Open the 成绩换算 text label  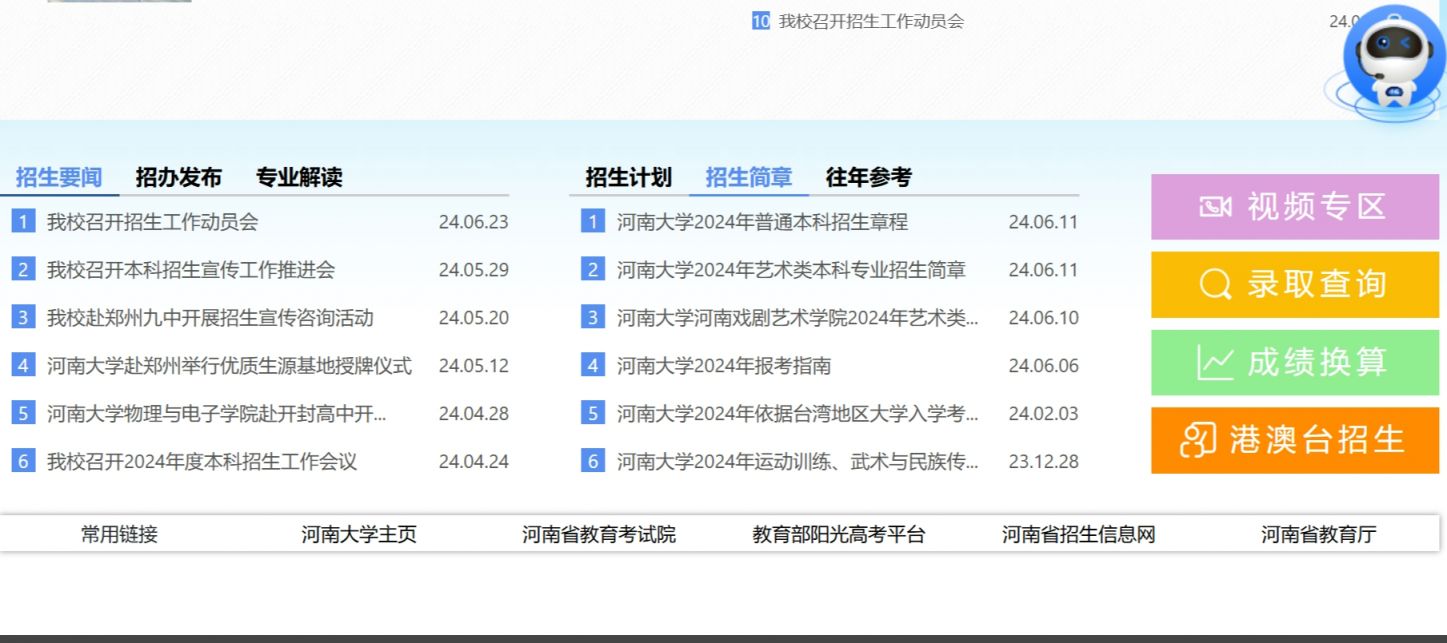tap(1317, 362)
